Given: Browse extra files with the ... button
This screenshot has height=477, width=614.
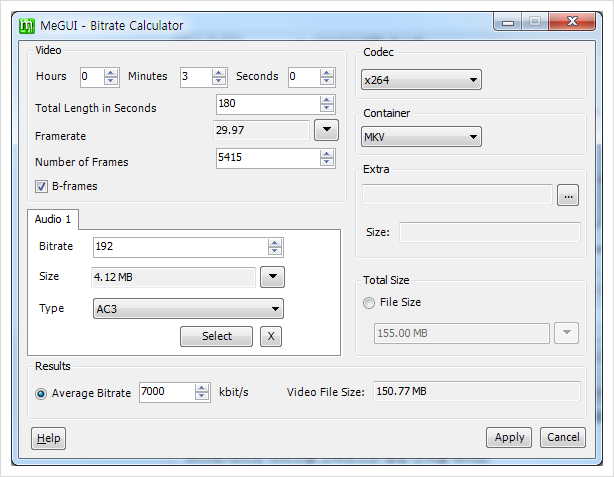Looking at the screenshot, I should tap(568, 195).
